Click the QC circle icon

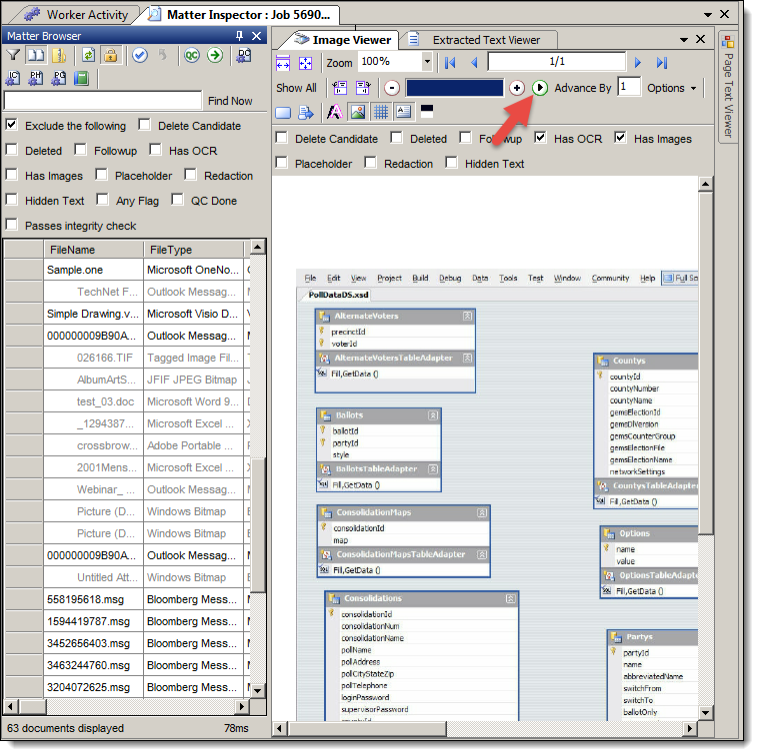click(192, 56)
